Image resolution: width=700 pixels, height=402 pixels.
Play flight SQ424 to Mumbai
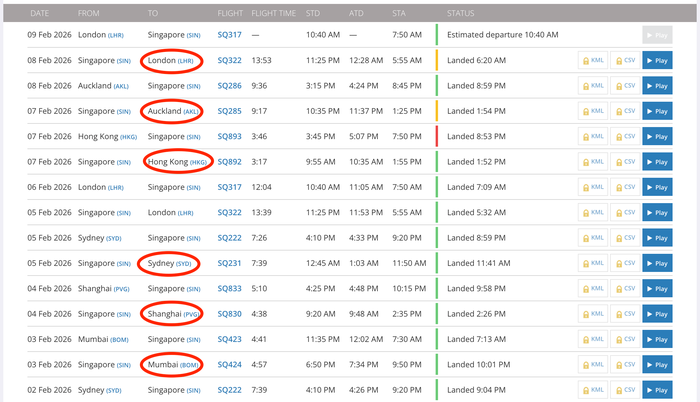657,364
